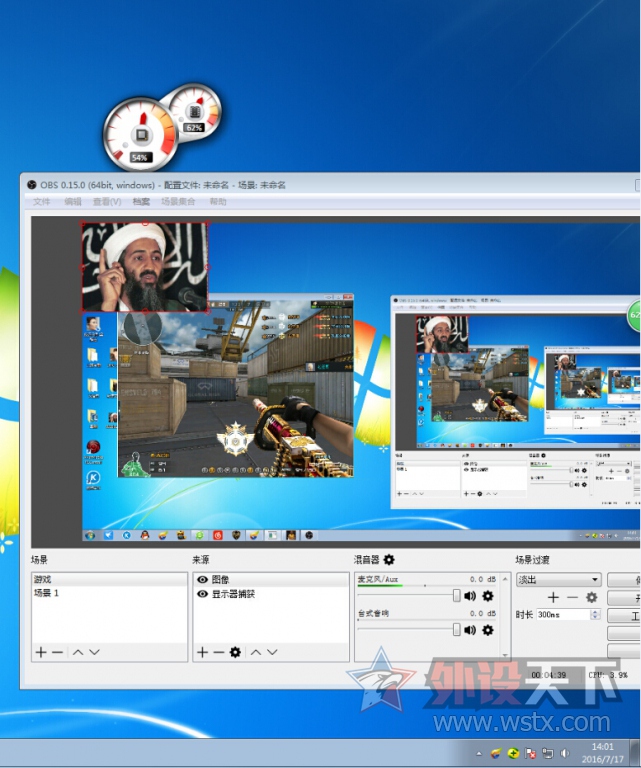Open the 档案 menu

(x=141, y=201)
